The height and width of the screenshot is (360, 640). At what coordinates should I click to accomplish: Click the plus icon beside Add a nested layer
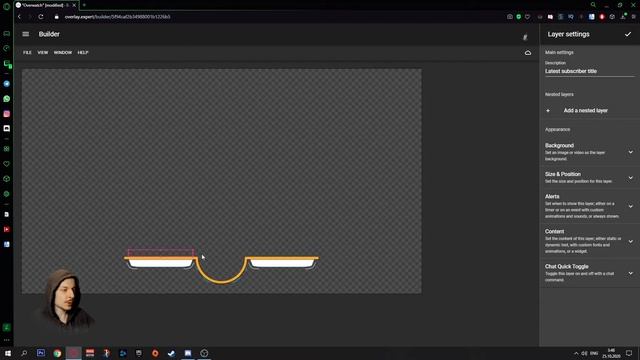point(548,111)
